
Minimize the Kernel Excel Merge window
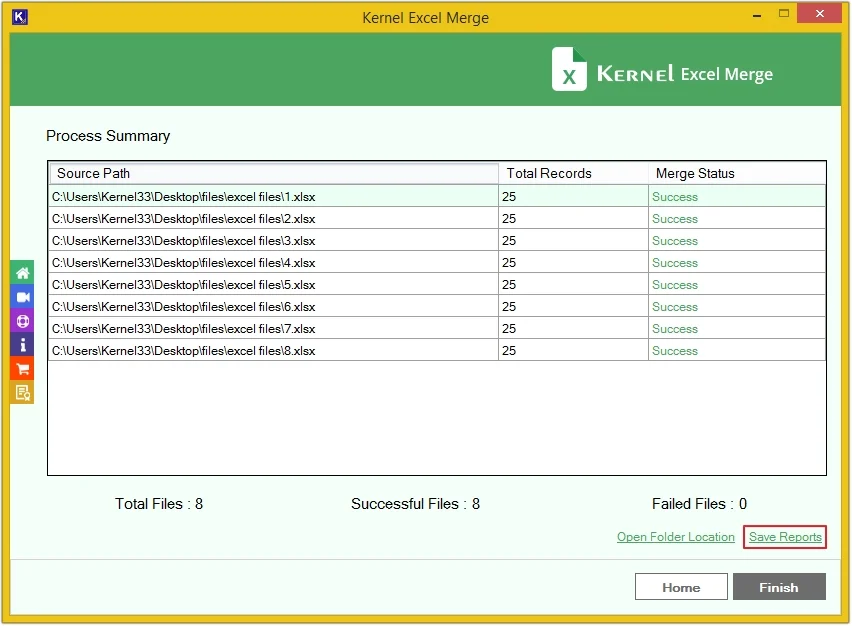pos(757,16)
